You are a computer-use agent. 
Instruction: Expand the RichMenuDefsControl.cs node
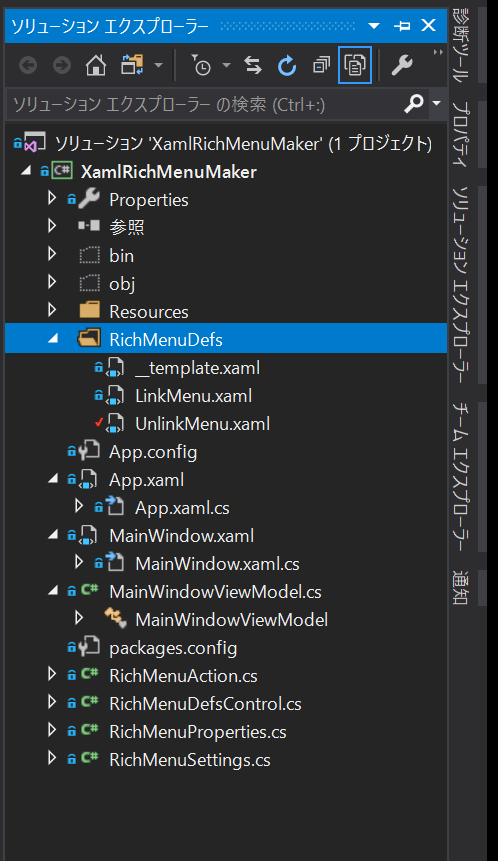coord(52,702)
